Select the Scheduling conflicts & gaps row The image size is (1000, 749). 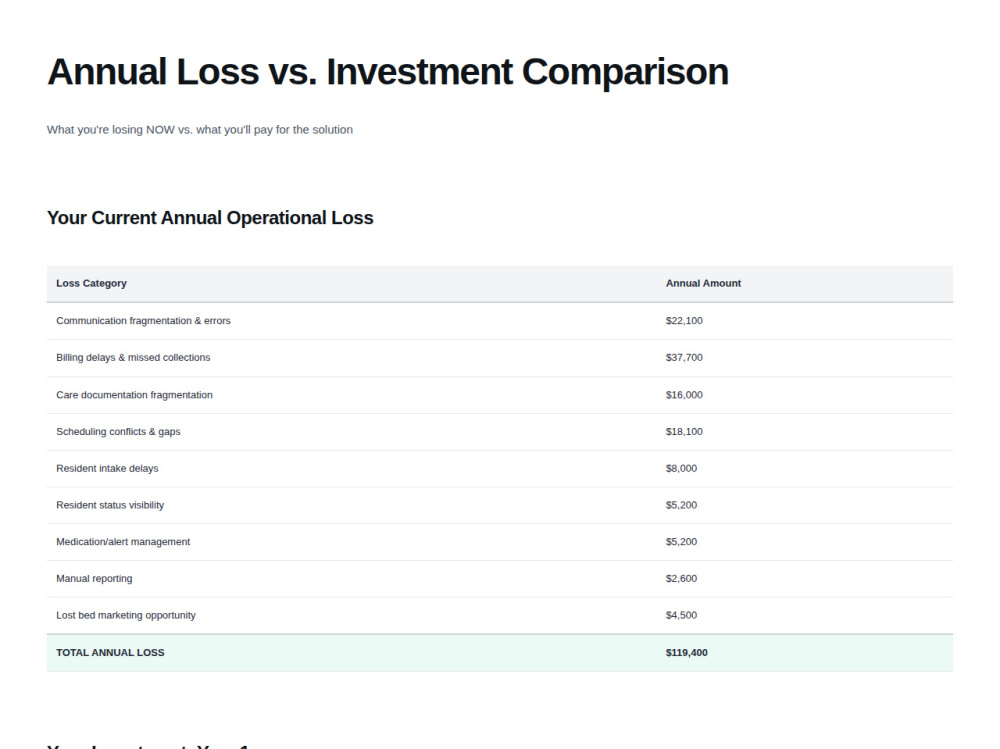[500, 432]
